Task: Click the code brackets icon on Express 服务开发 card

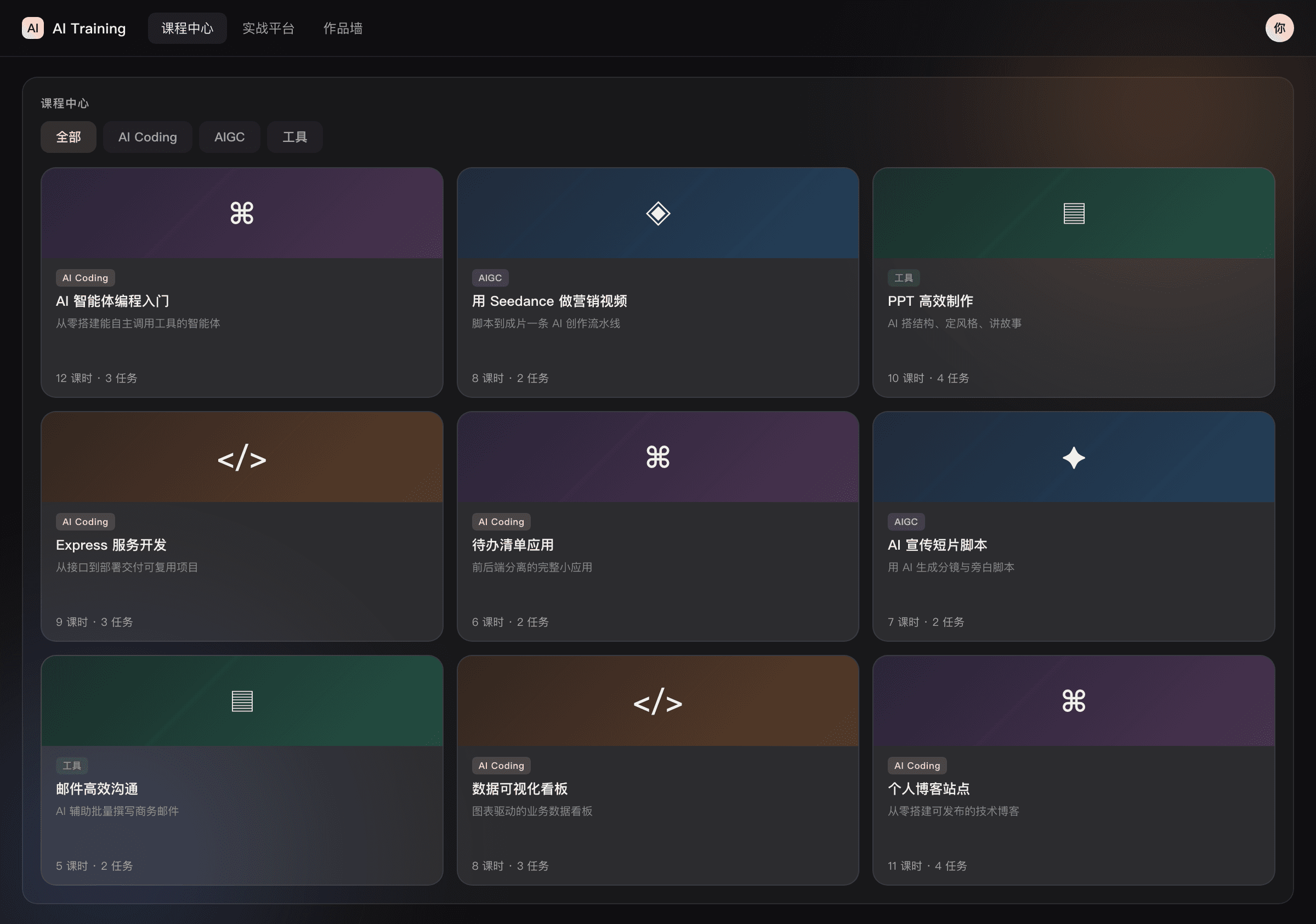Action: click(x=242, y=458)
